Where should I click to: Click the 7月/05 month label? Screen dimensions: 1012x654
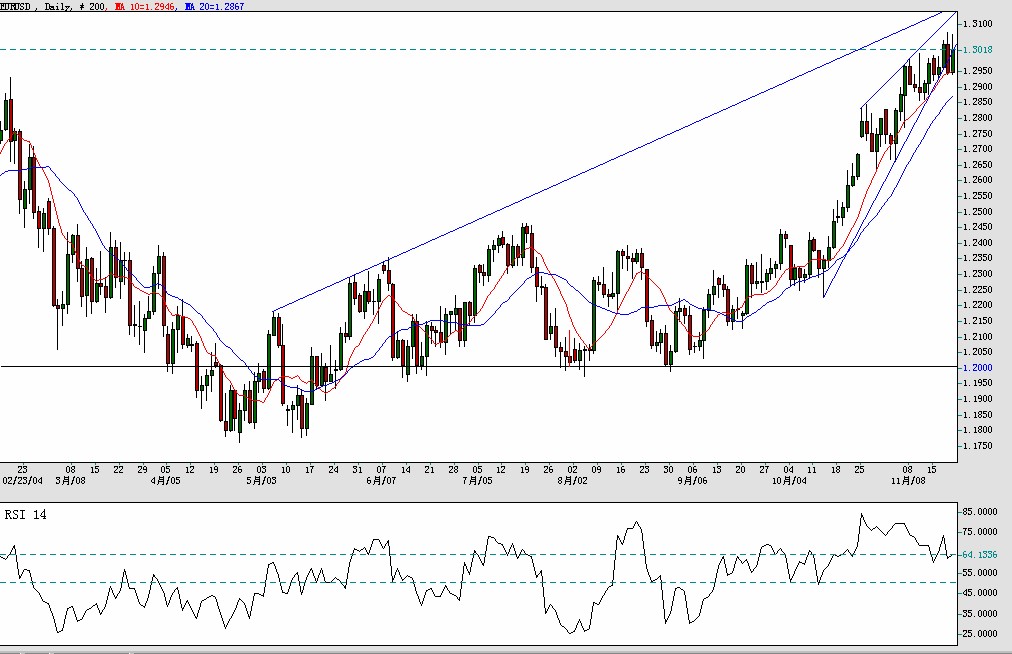pyautogui.click(x=477, y=480)
